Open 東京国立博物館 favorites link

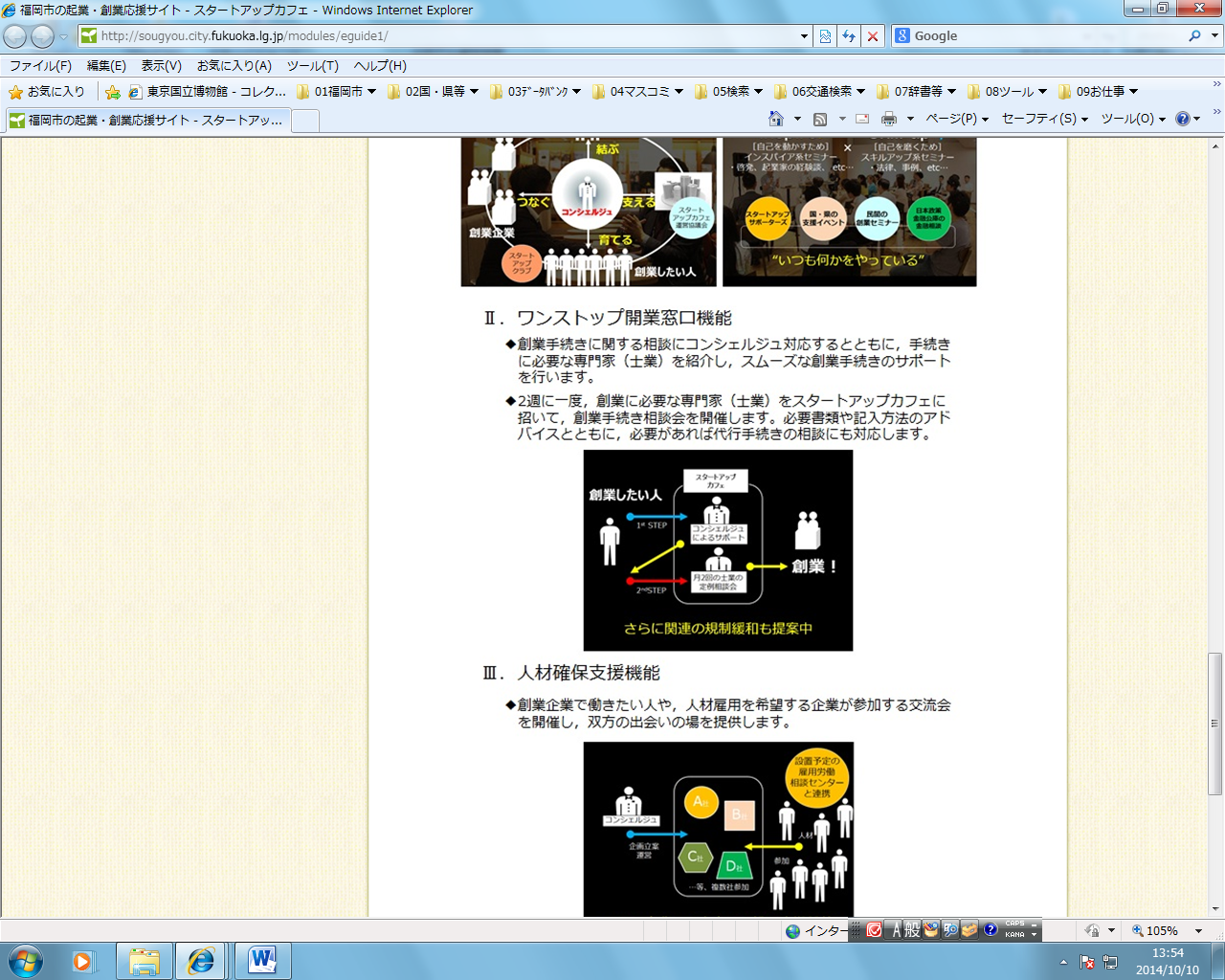[x=208, y=92]
